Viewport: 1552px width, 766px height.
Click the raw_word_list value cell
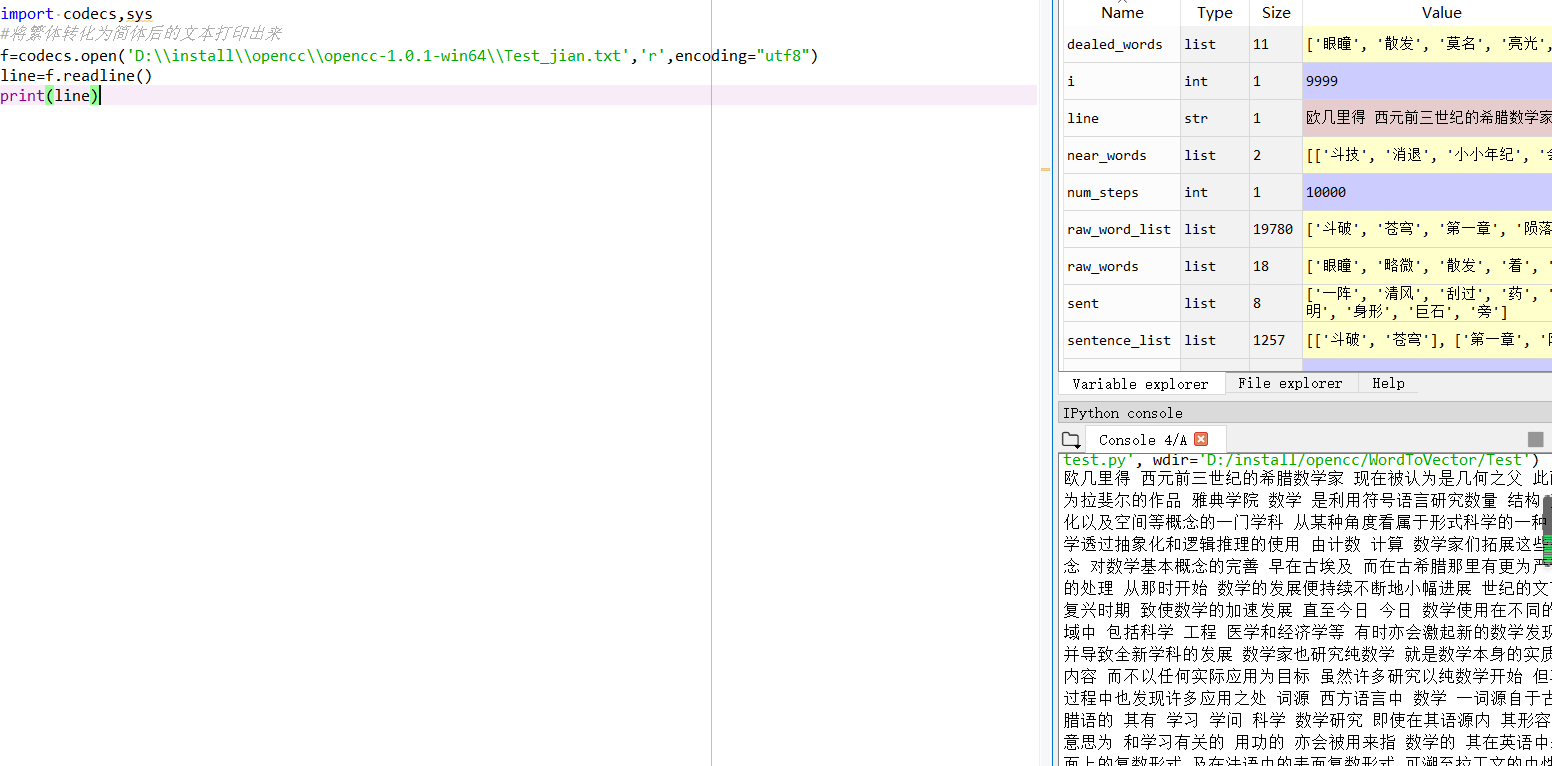pos(1427,229)
